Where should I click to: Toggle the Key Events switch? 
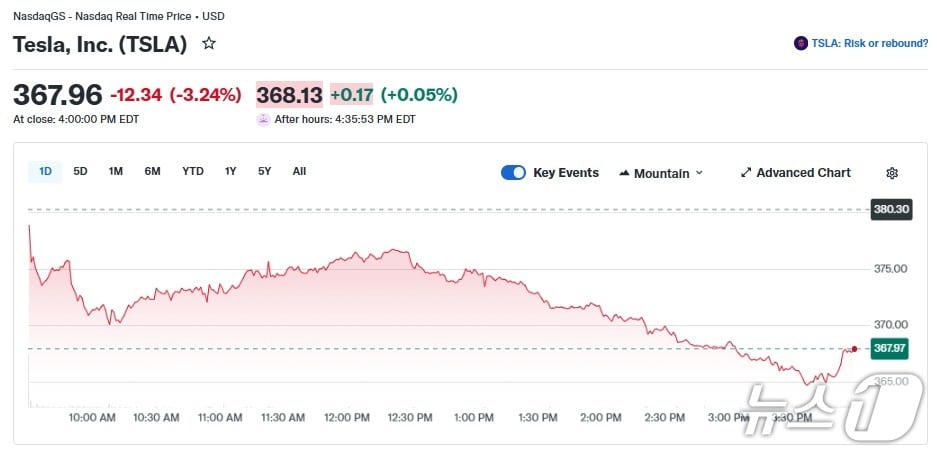coord(513,173)
